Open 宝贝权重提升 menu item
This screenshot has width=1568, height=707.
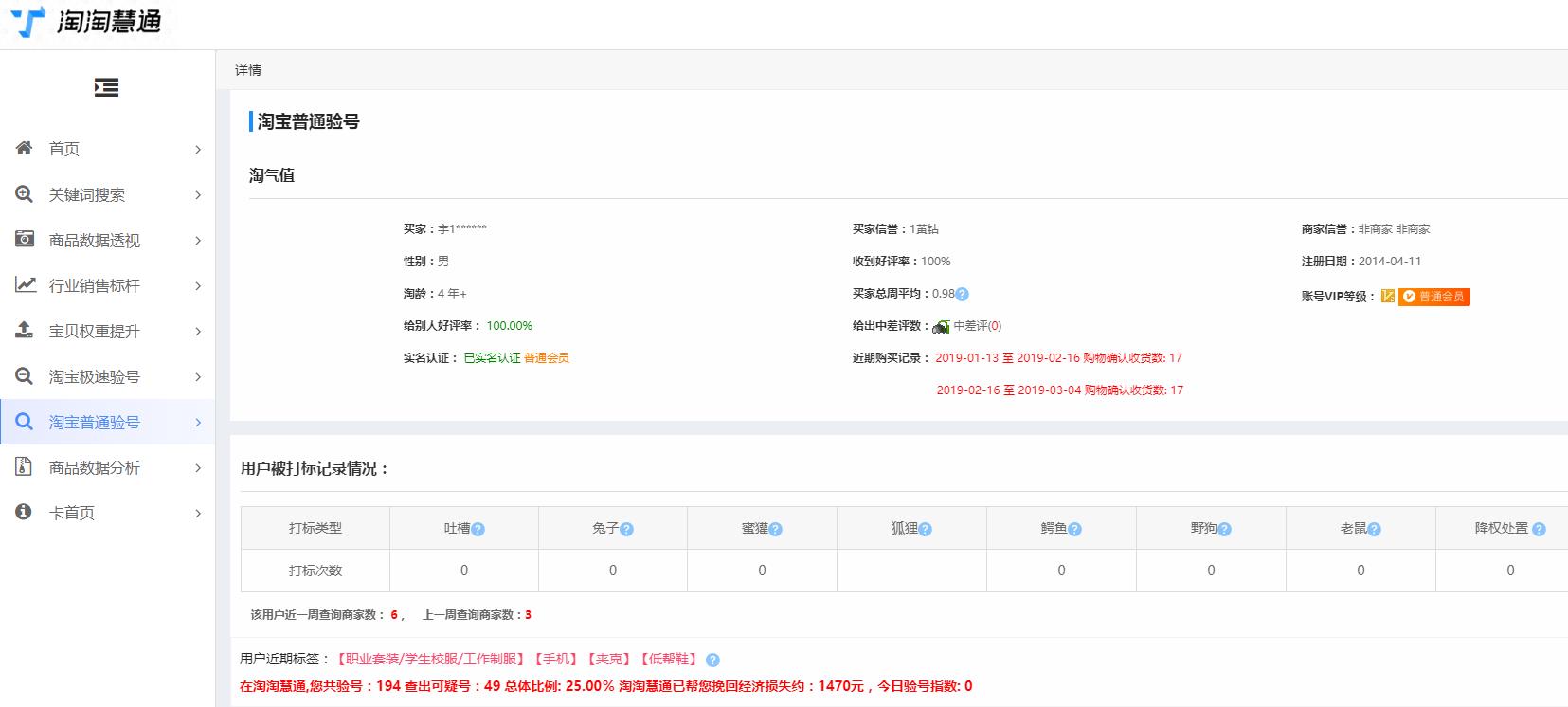(x=95, y=332)
